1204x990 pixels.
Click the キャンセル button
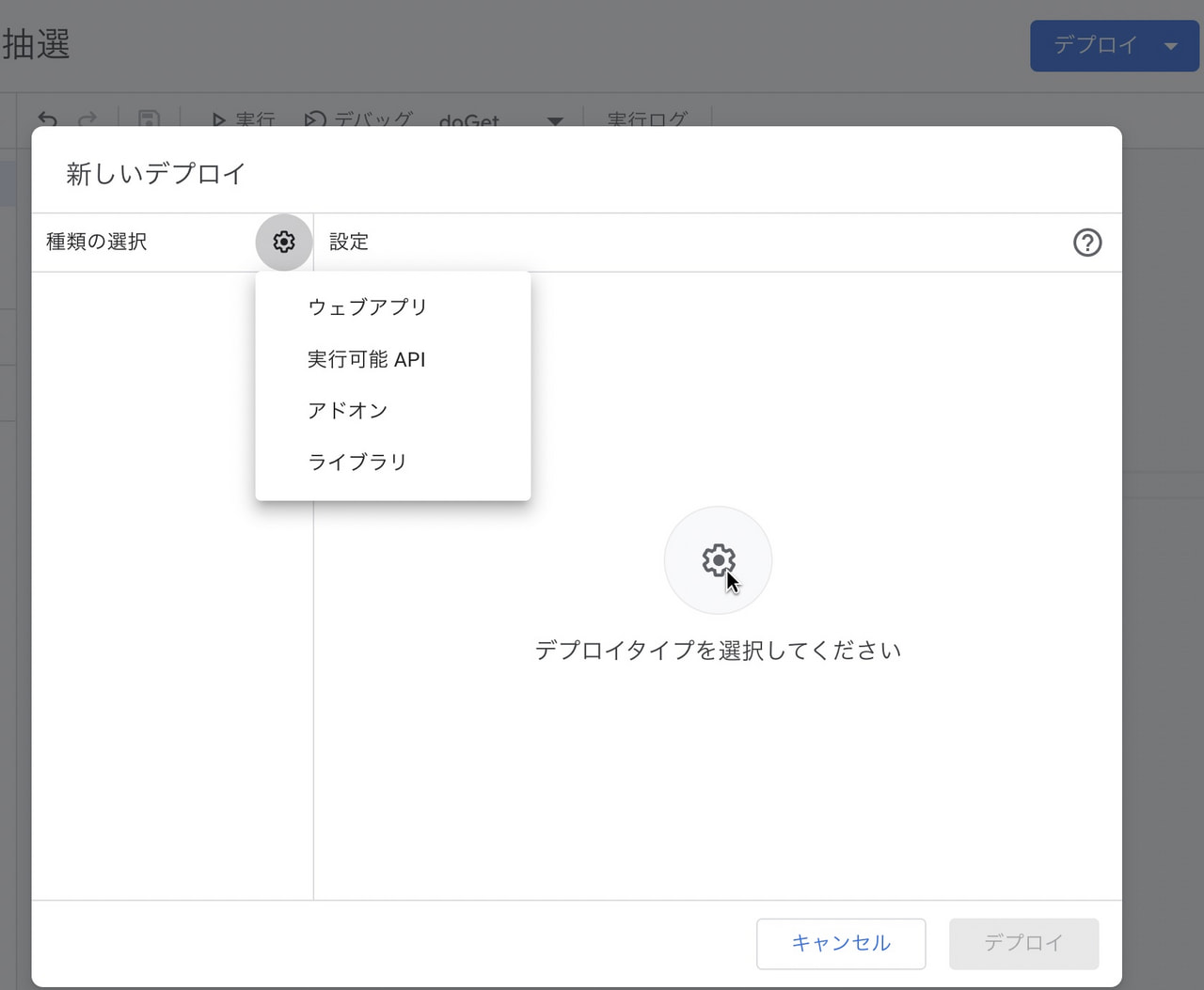point(840,943)
